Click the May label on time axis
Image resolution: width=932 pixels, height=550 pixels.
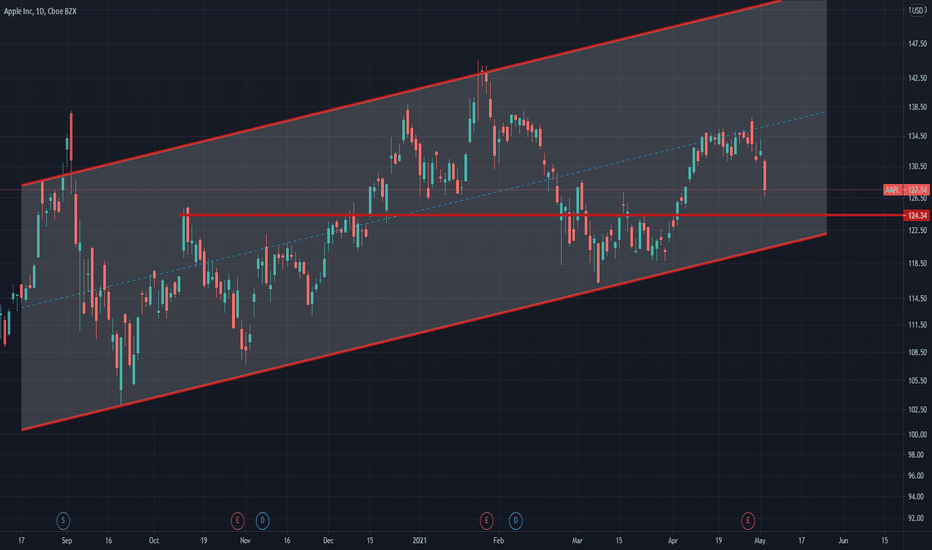760,540
